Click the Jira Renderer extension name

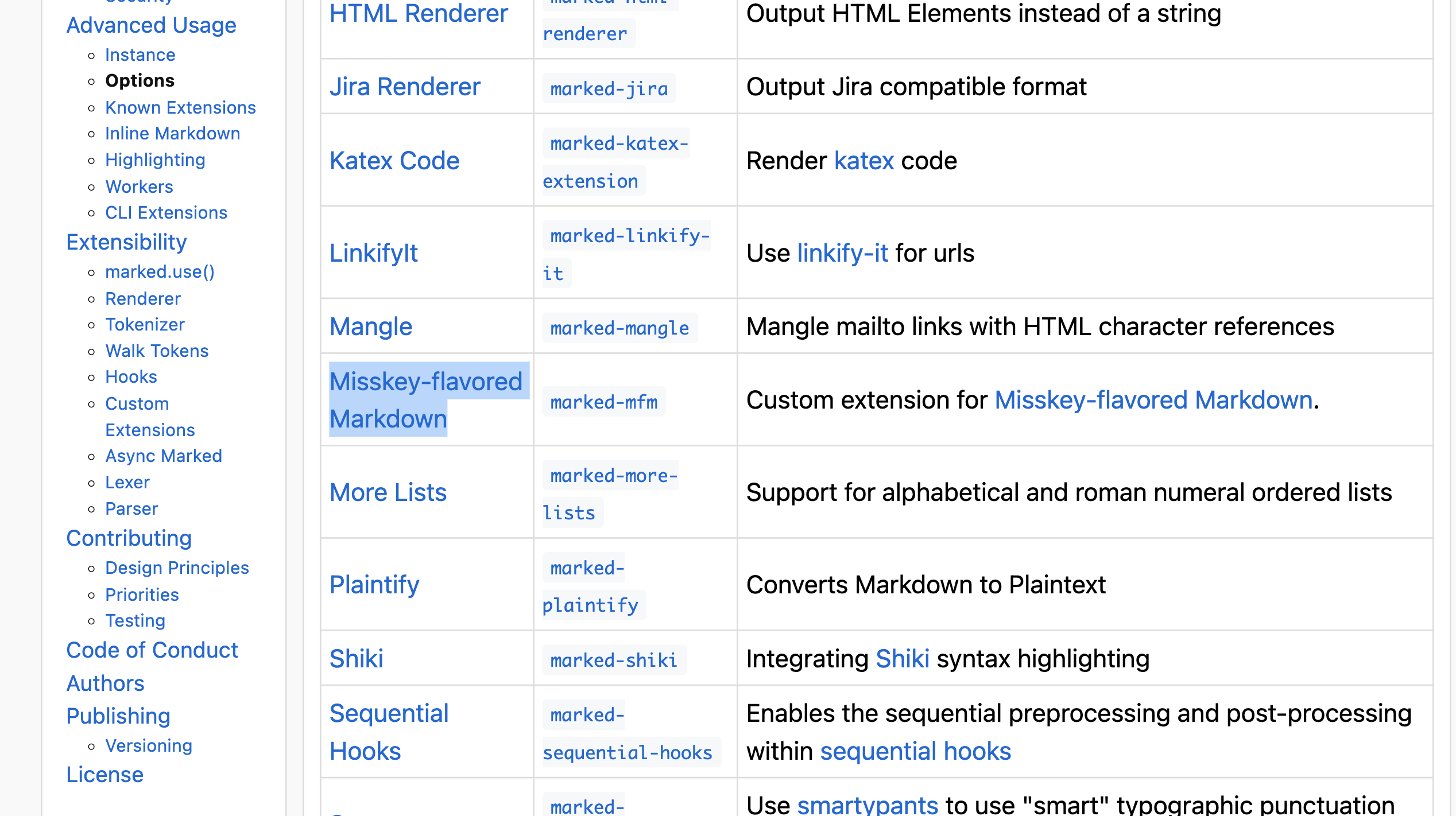coord(405,87)
